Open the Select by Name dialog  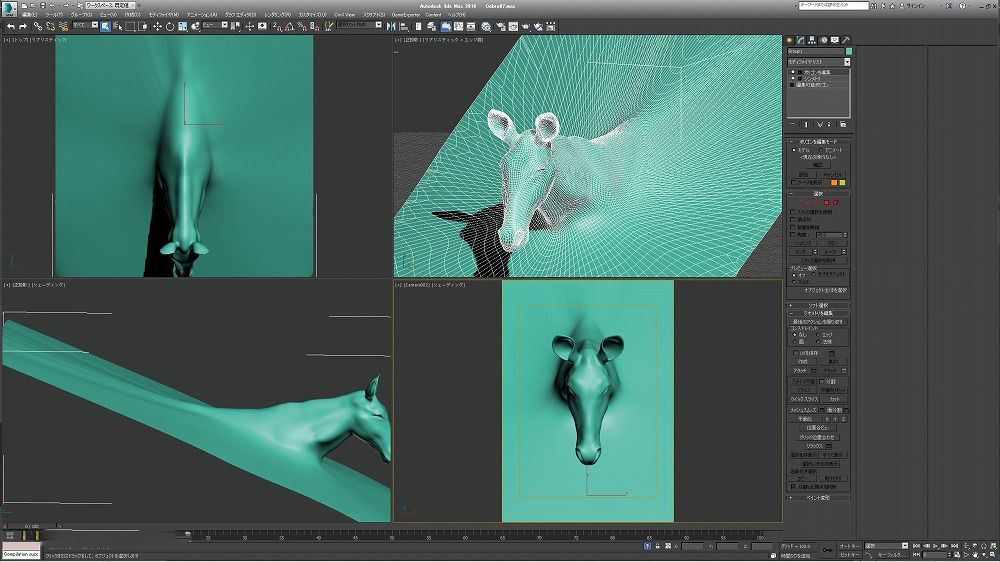point(118,26)
